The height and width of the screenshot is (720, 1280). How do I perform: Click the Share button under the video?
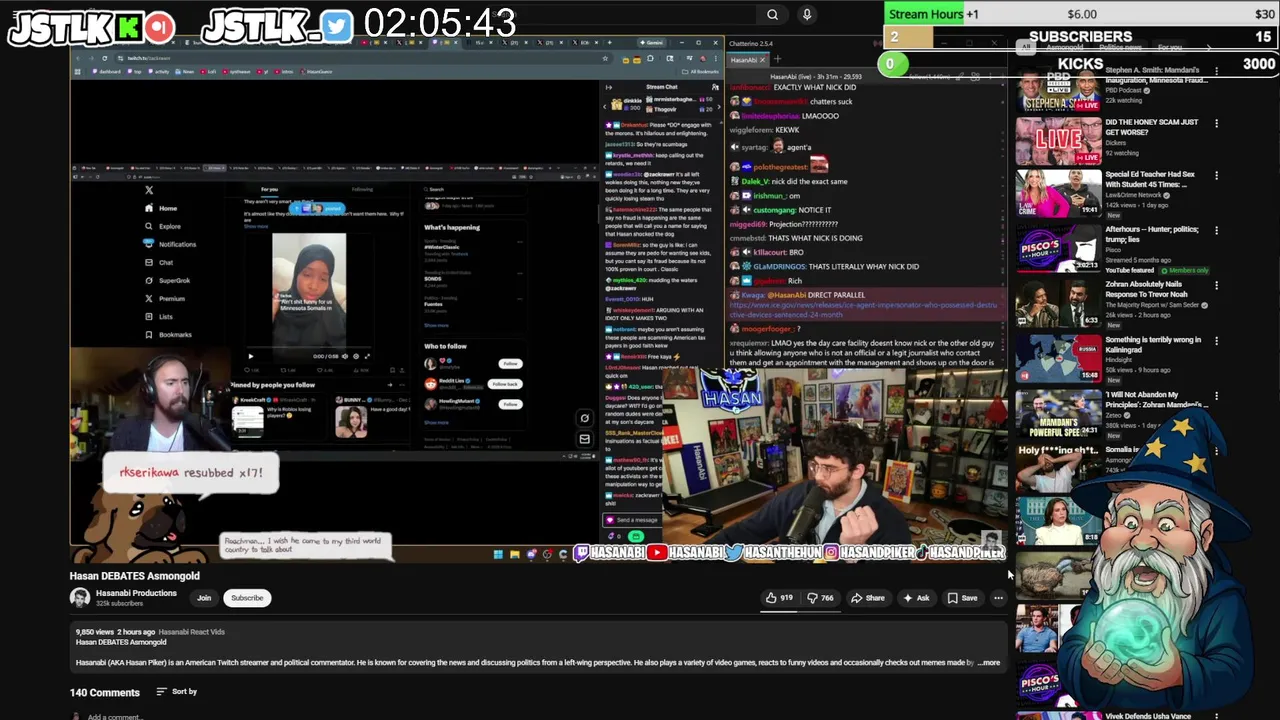tap(868, 598)
